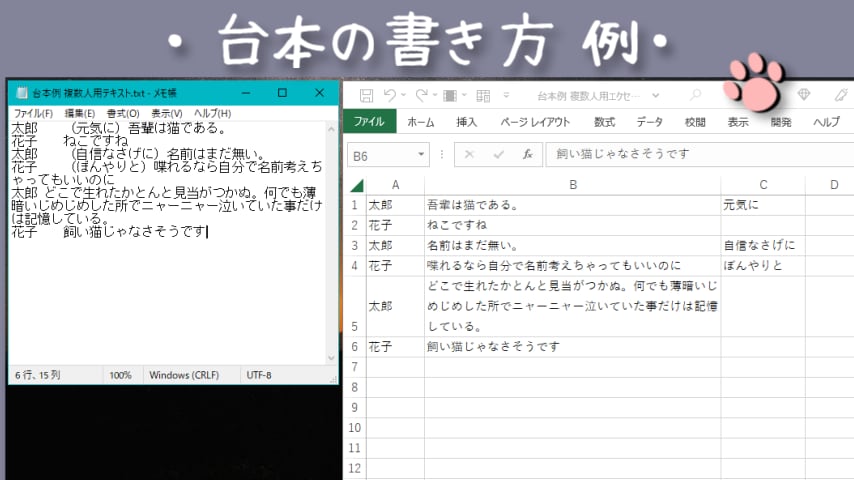This screenshot has width=854, height=480.
Task: Open Customize Quick Access Toolbar arrow
Action: coord(506,95)
